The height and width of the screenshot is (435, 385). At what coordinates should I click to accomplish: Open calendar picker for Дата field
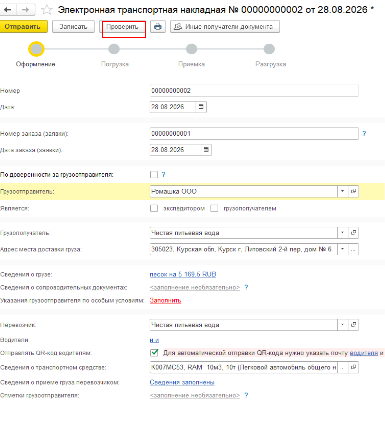click(x=201, y=107)
